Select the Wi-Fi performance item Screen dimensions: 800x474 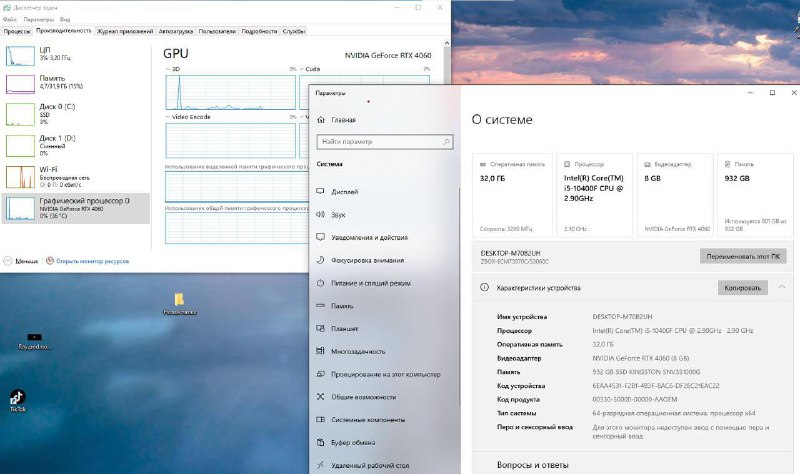(x=76, y=177)
